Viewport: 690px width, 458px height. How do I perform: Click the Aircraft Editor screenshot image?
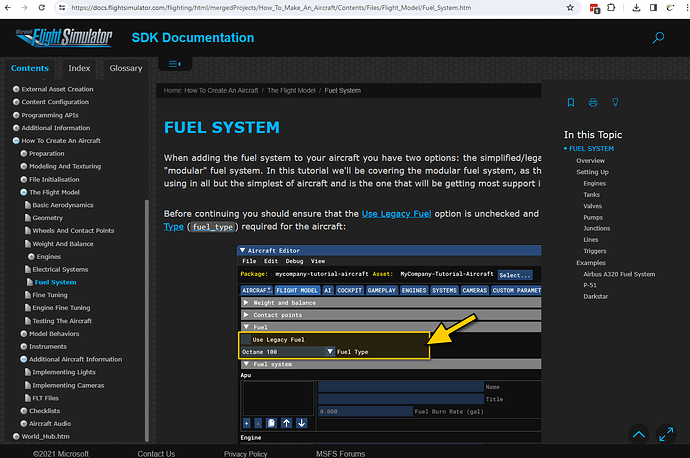pyautogui.click(x=389, y=344)
